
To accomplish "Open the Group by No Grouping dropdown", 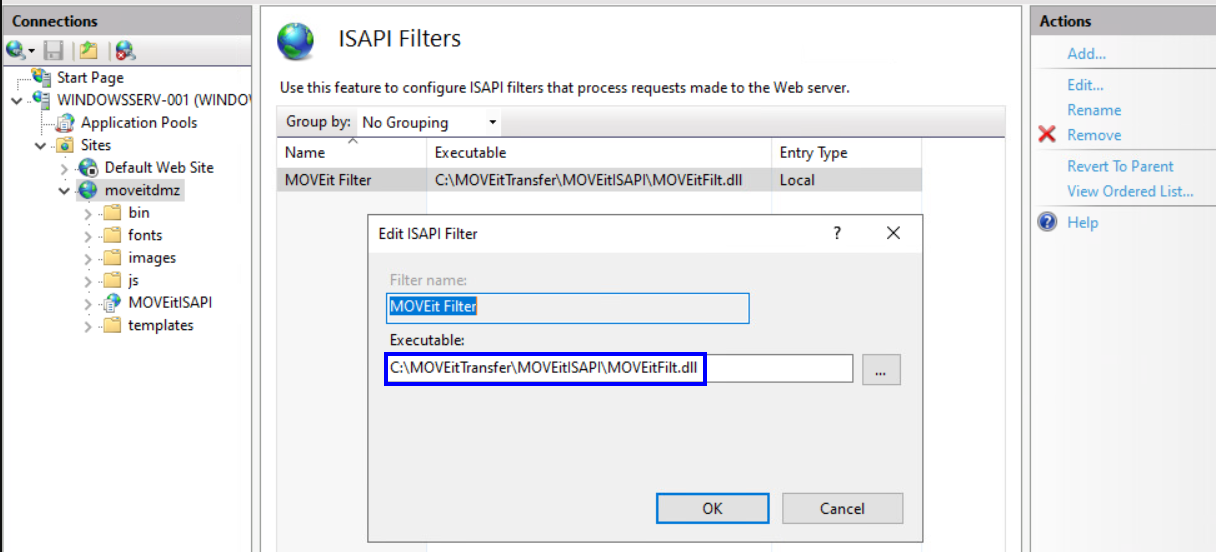I will 429,122.
